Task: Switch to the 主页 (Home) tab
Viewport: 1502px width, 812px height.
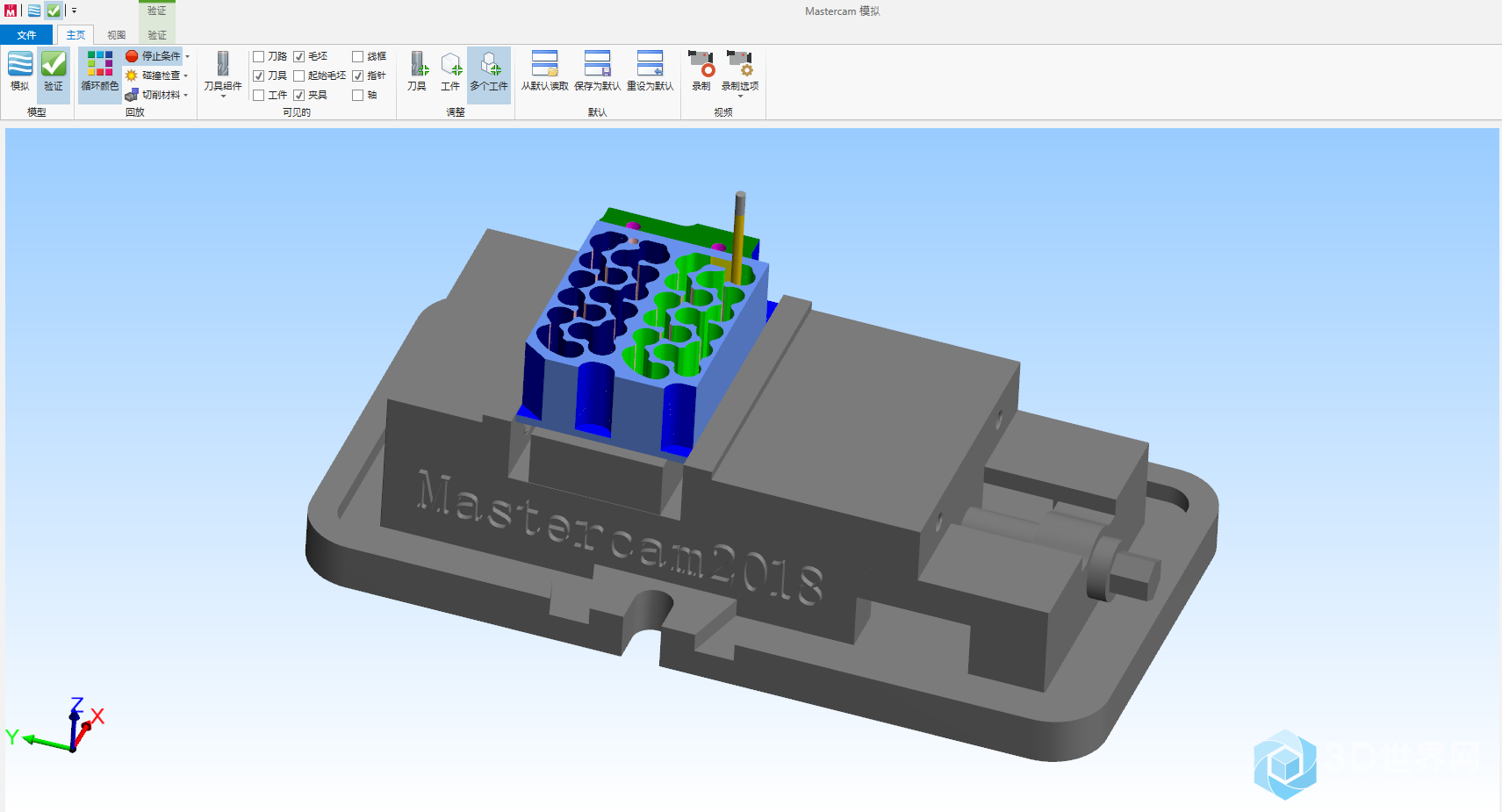Action: point(76,35)
